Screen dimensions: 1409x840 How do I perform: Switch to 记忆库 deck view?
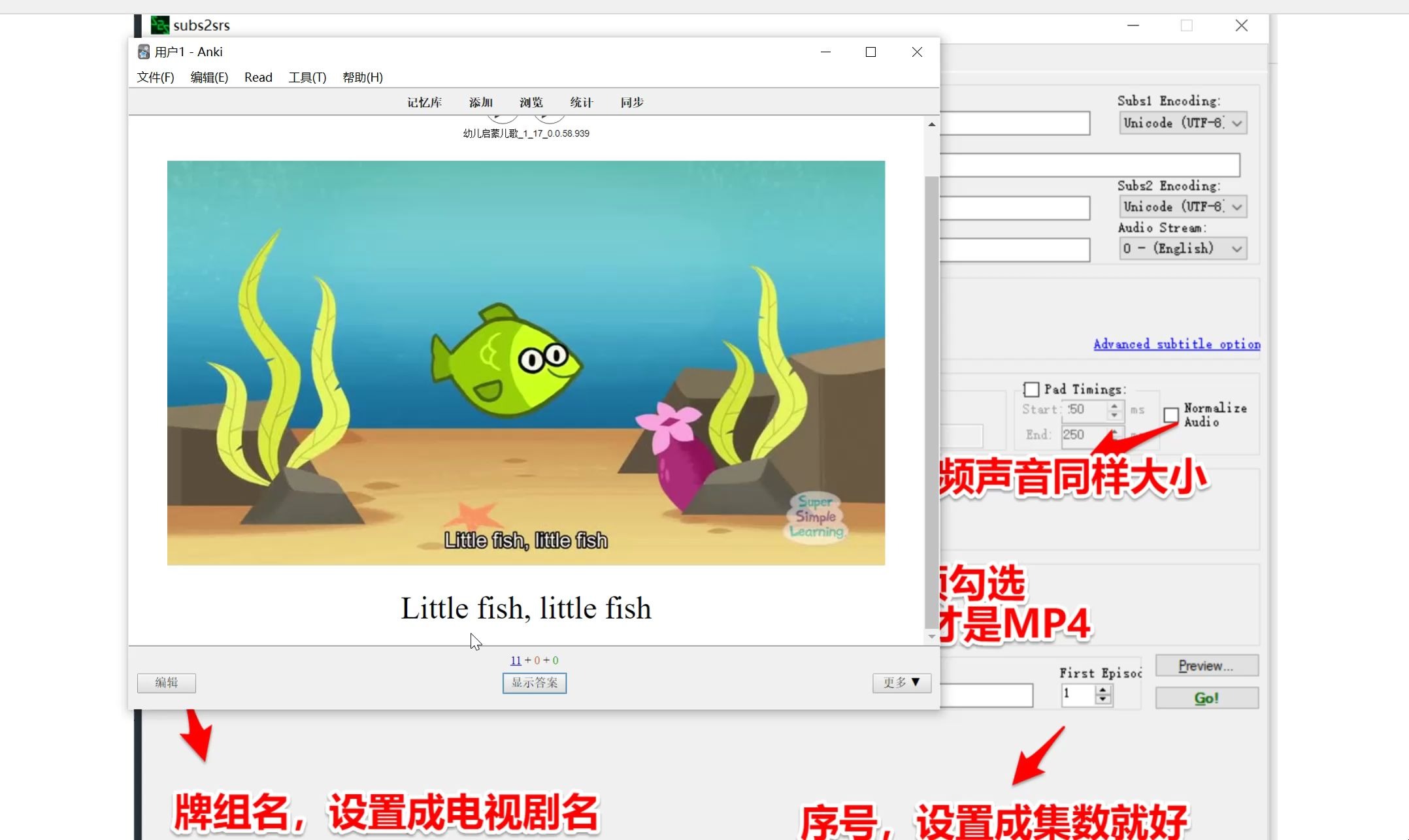[x=423, y=103]
